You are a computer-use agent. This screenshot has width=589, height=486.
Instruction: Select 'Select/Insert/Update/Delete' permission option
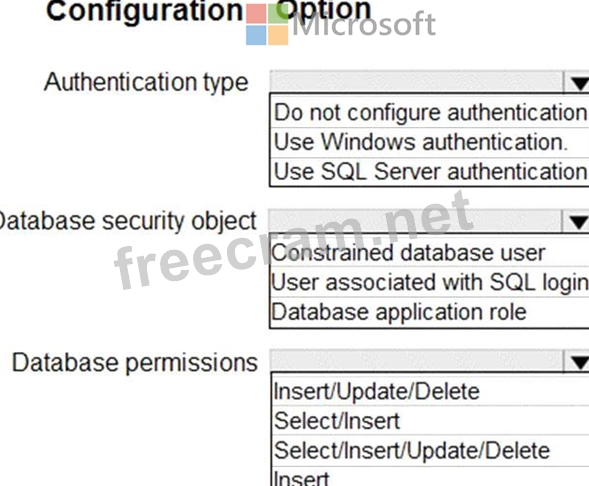[x=430, y=450]
